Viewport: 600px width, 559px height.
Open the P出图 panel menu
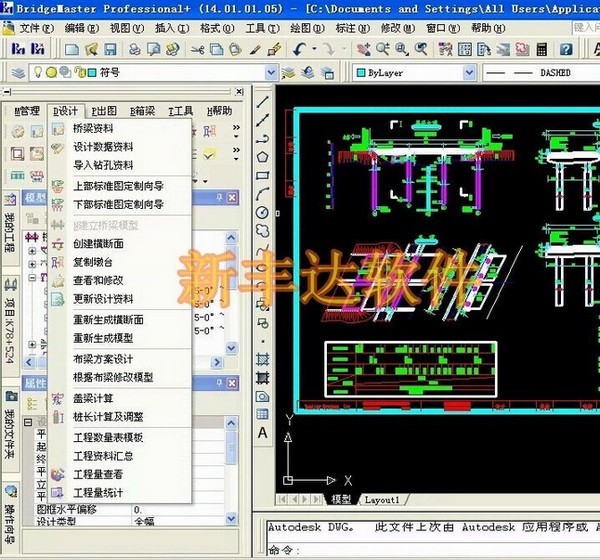[x=104, y=111]
